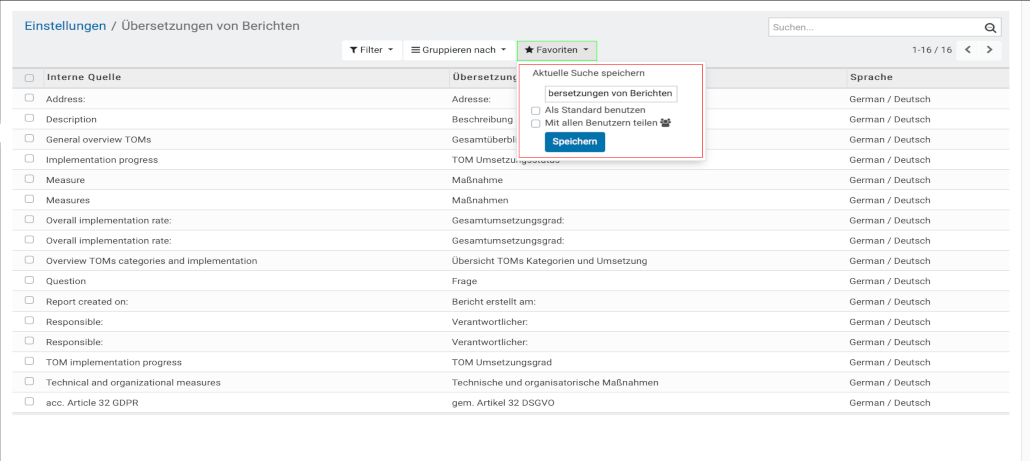Viewport: 1030px width, 461px height.
Task: Collapse the Favoriten dropdown
Action: 557,50
